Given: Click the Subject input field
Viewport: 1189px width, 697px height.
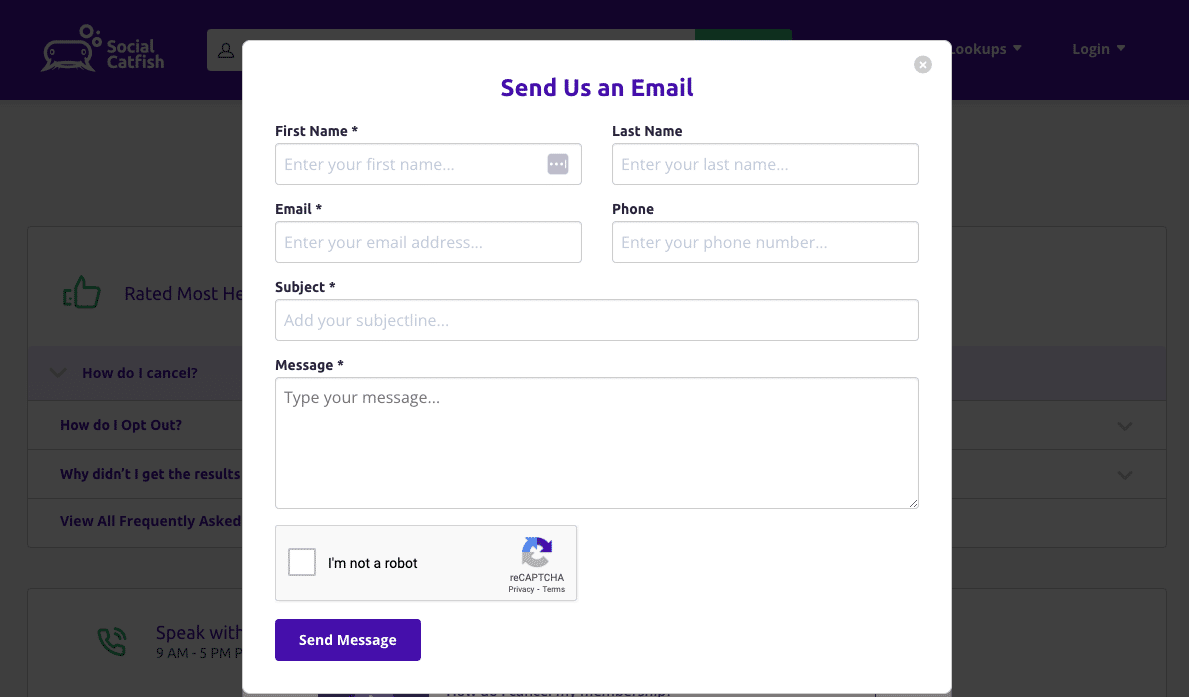Looking at the screenshot, I should (x=596, y=319).
